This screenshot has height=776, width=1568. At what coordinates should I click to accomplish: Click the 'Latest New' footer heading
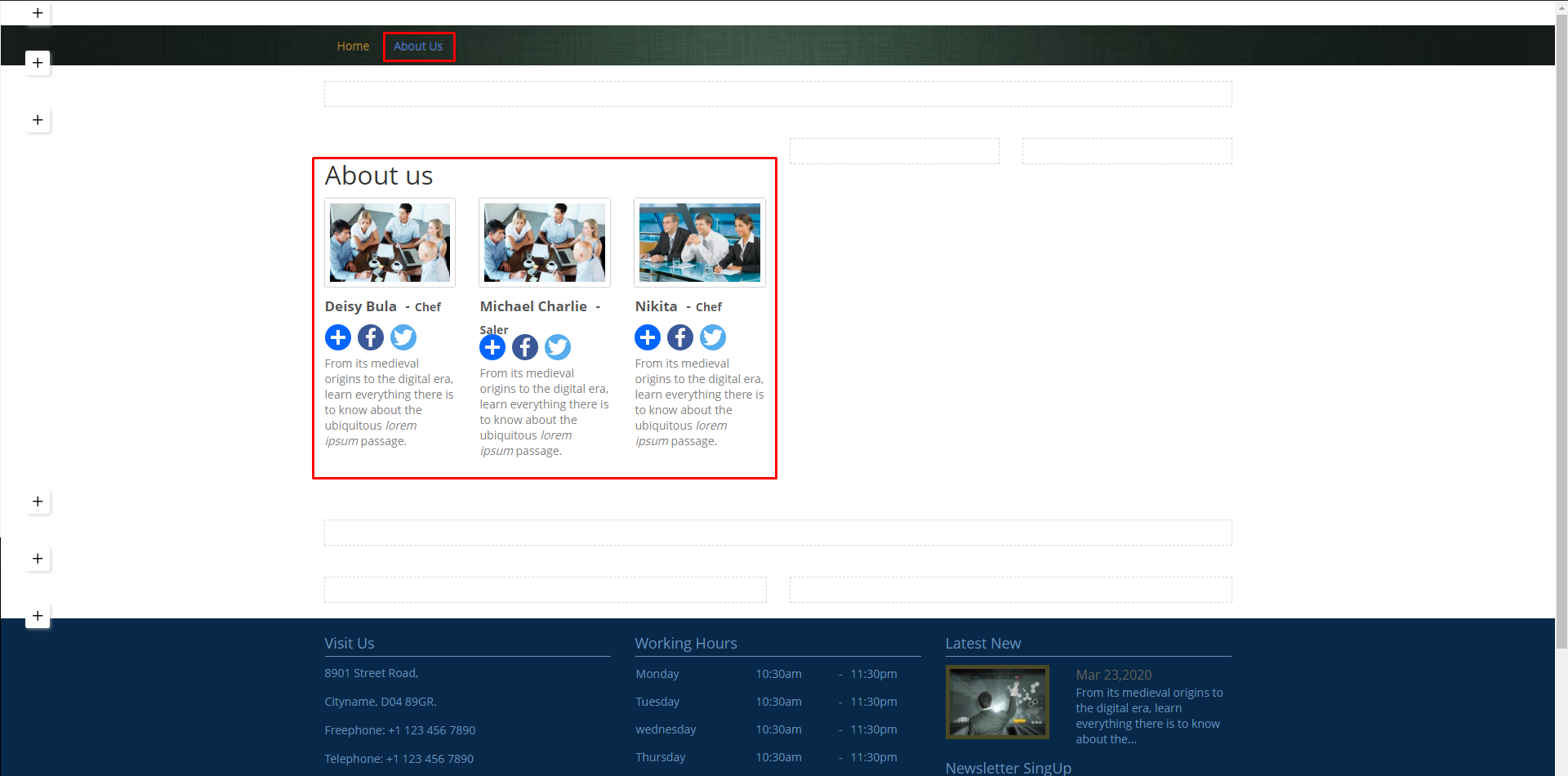coord(983,644)
